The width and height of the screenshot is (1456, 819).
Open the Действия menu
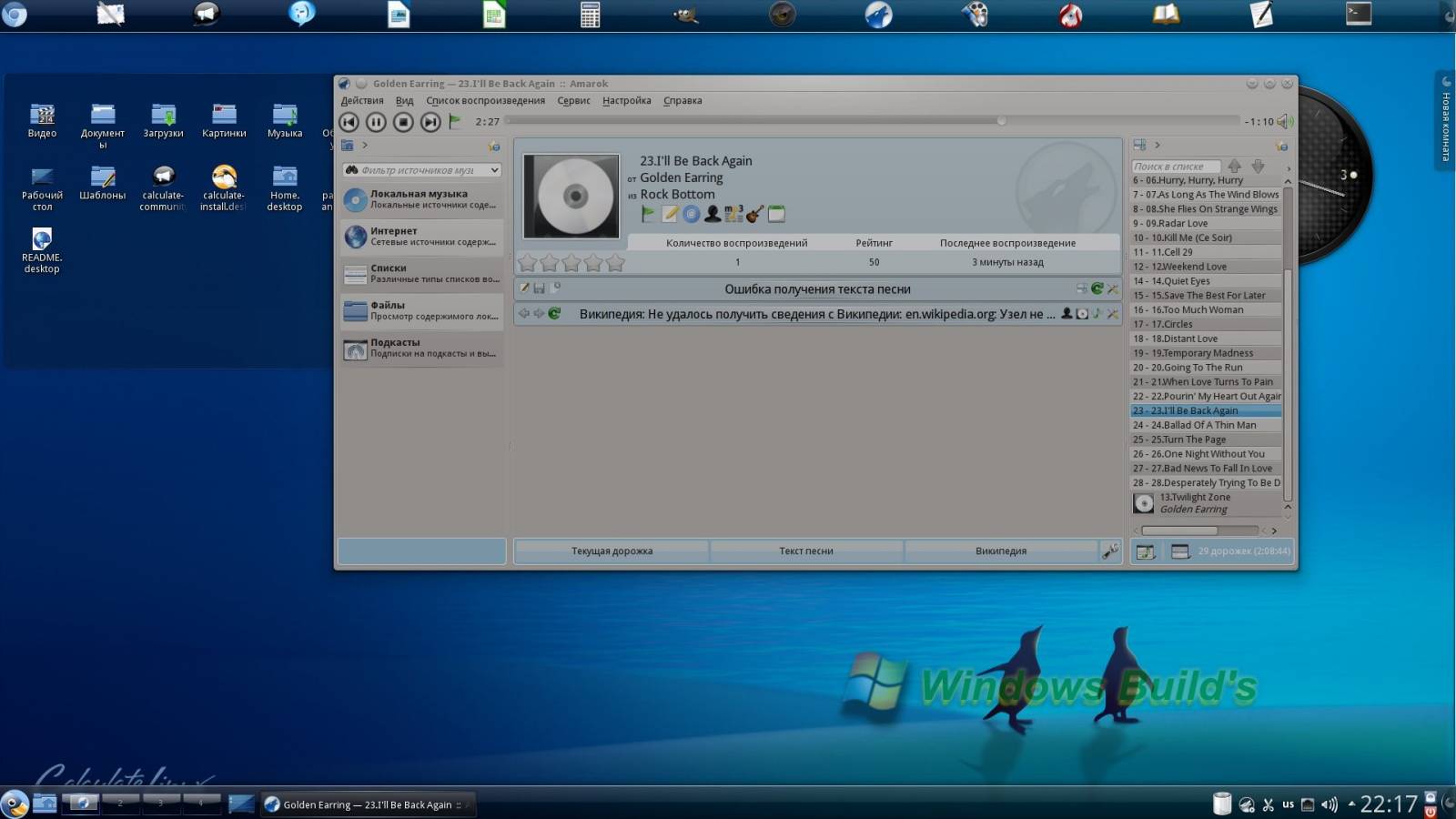point(362,101)
